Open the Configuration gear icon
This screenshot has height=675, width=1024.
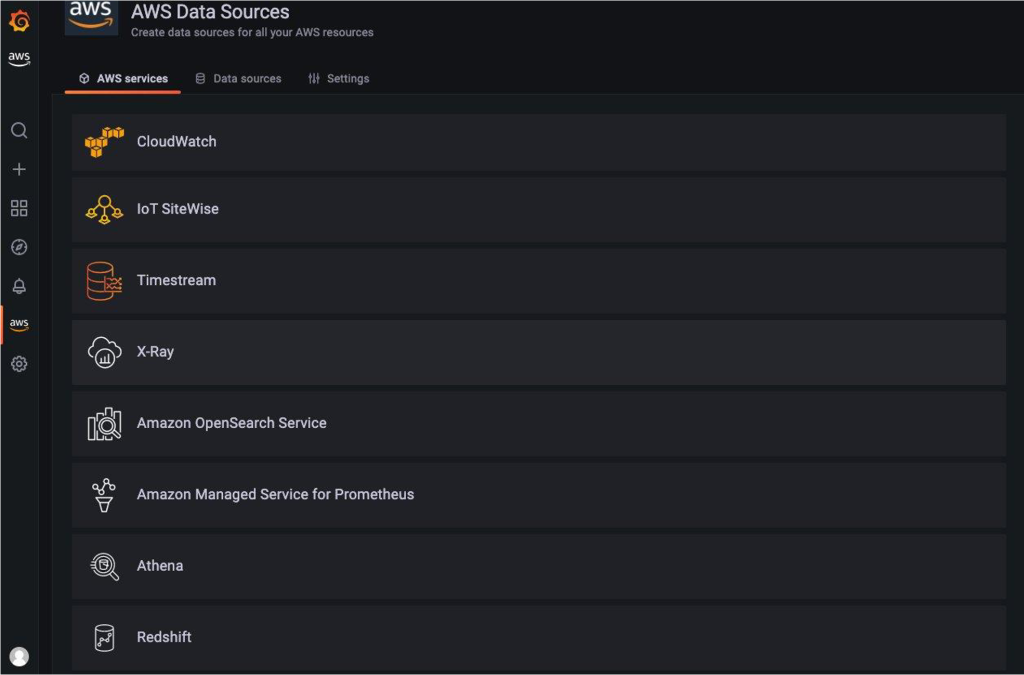click(x=19, y=364)
